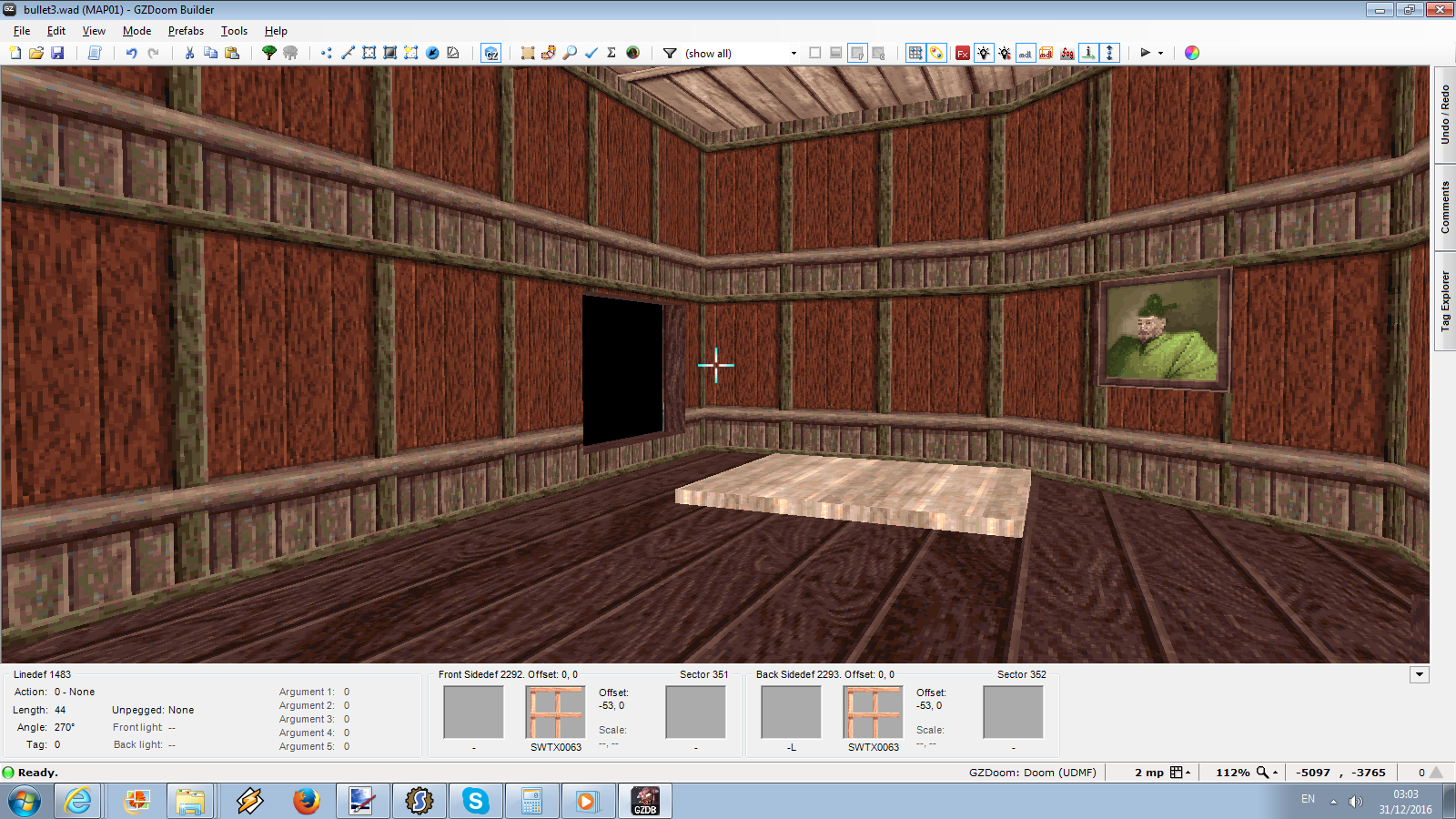Insert previous prefab (gray tree)

[x=290, y=53]
